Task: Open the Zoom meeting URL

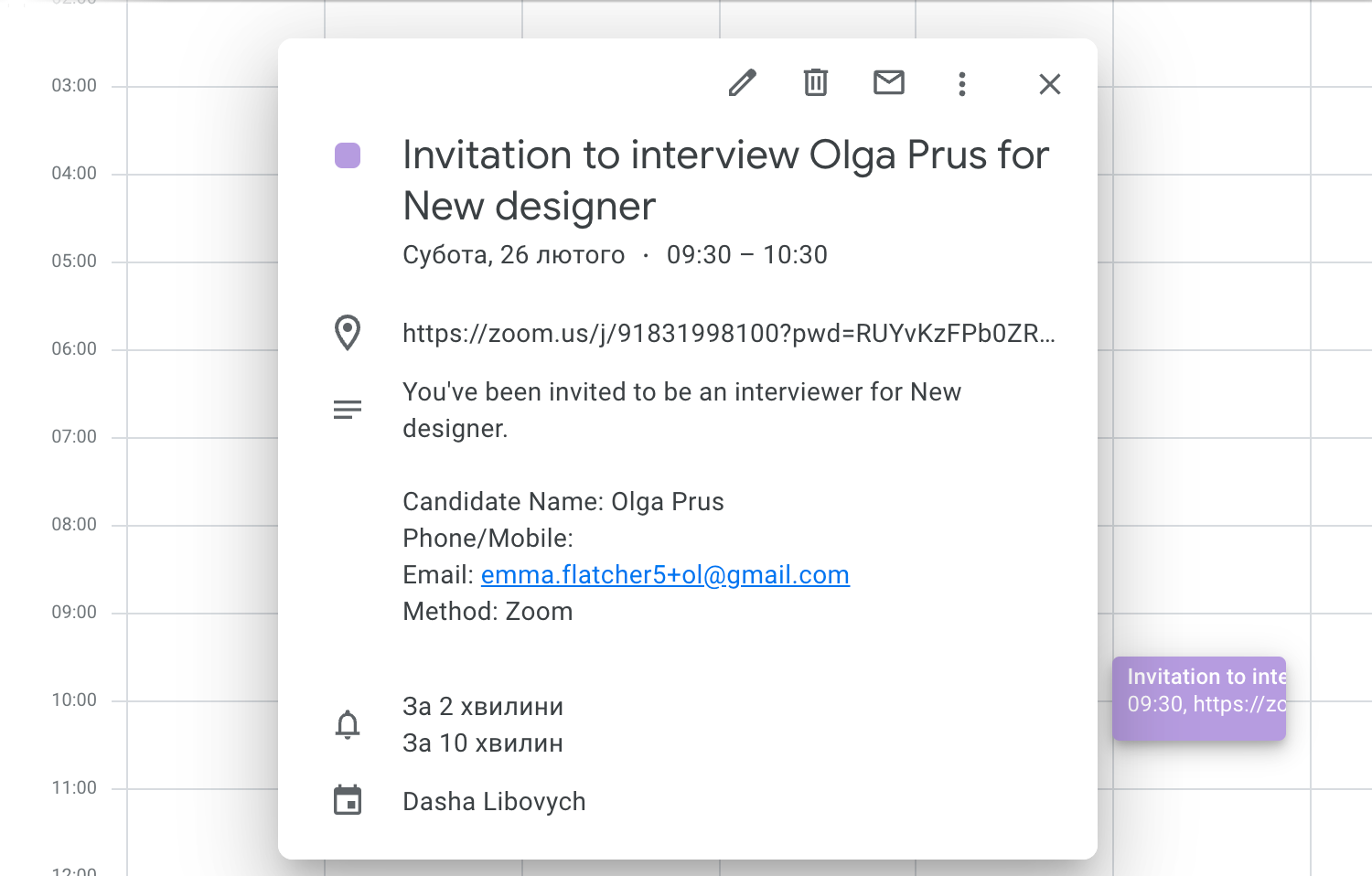Action: point(728,334)
